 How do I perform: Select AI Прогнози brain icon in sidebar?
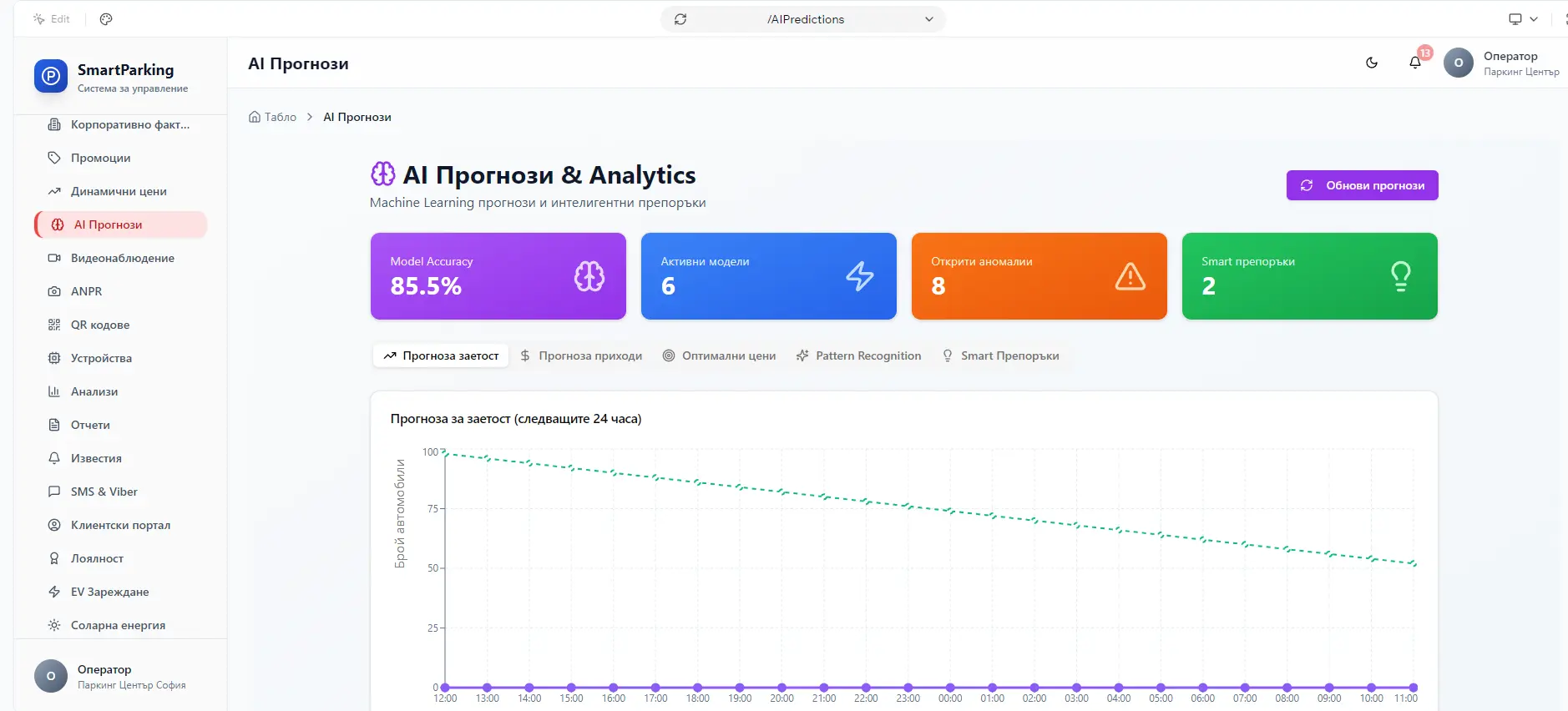tap(58, 224)
